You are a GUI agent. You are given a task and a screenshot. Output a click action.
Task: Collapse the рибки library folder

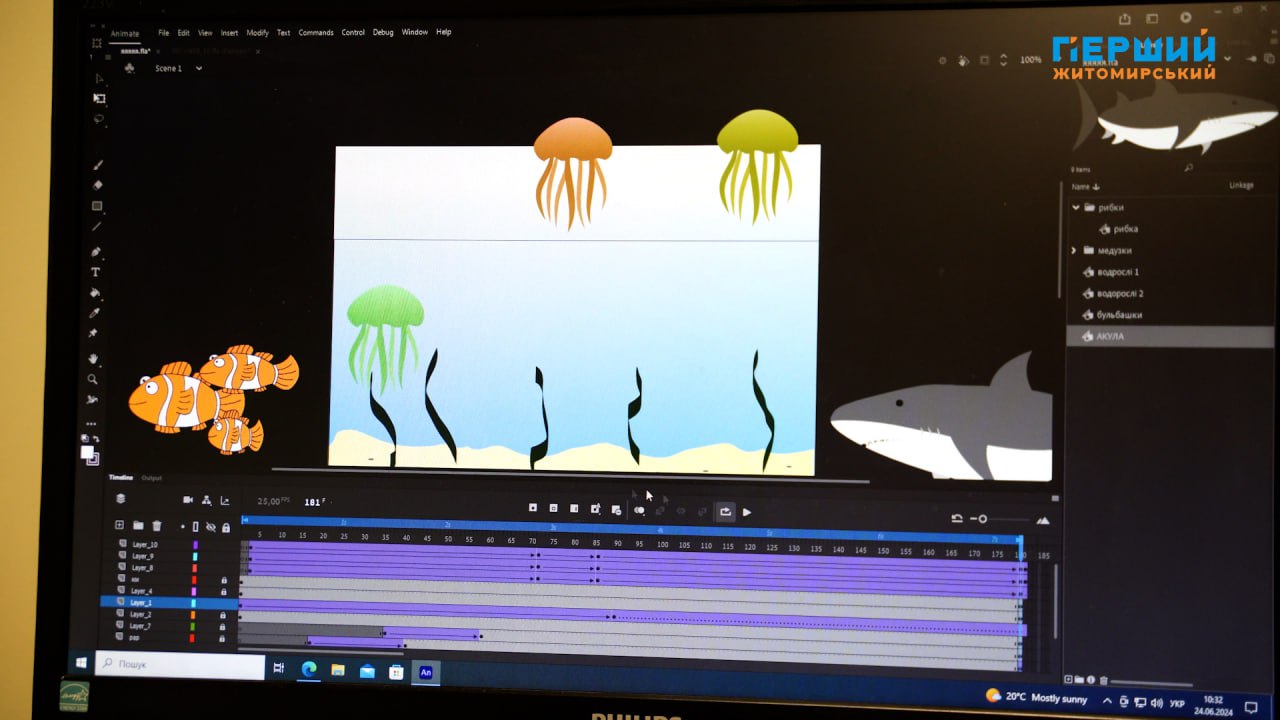point(1076,208)
